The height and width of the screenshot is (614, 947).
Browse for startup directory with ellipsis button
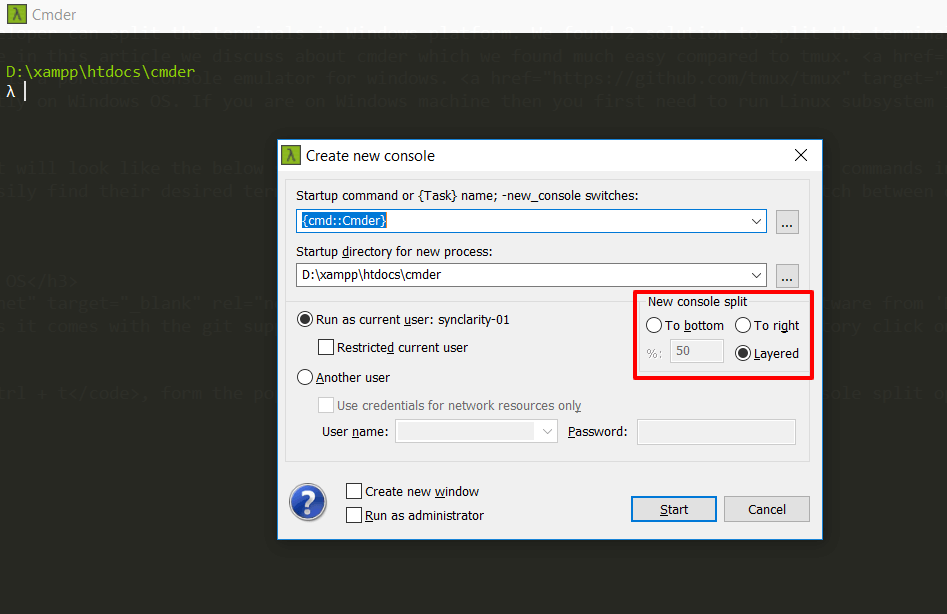(787, 276)
